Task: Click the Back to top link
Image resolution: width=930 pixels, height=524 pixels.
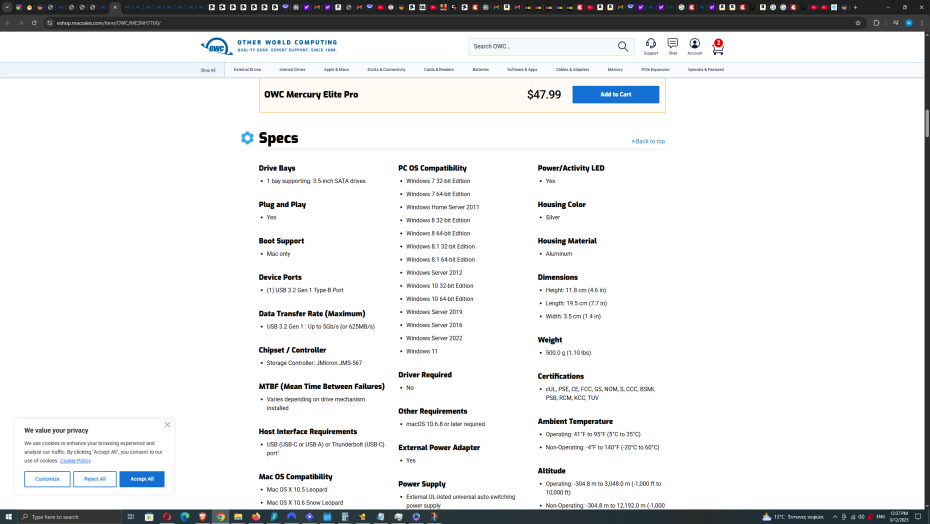Action: tap(648, 141)
